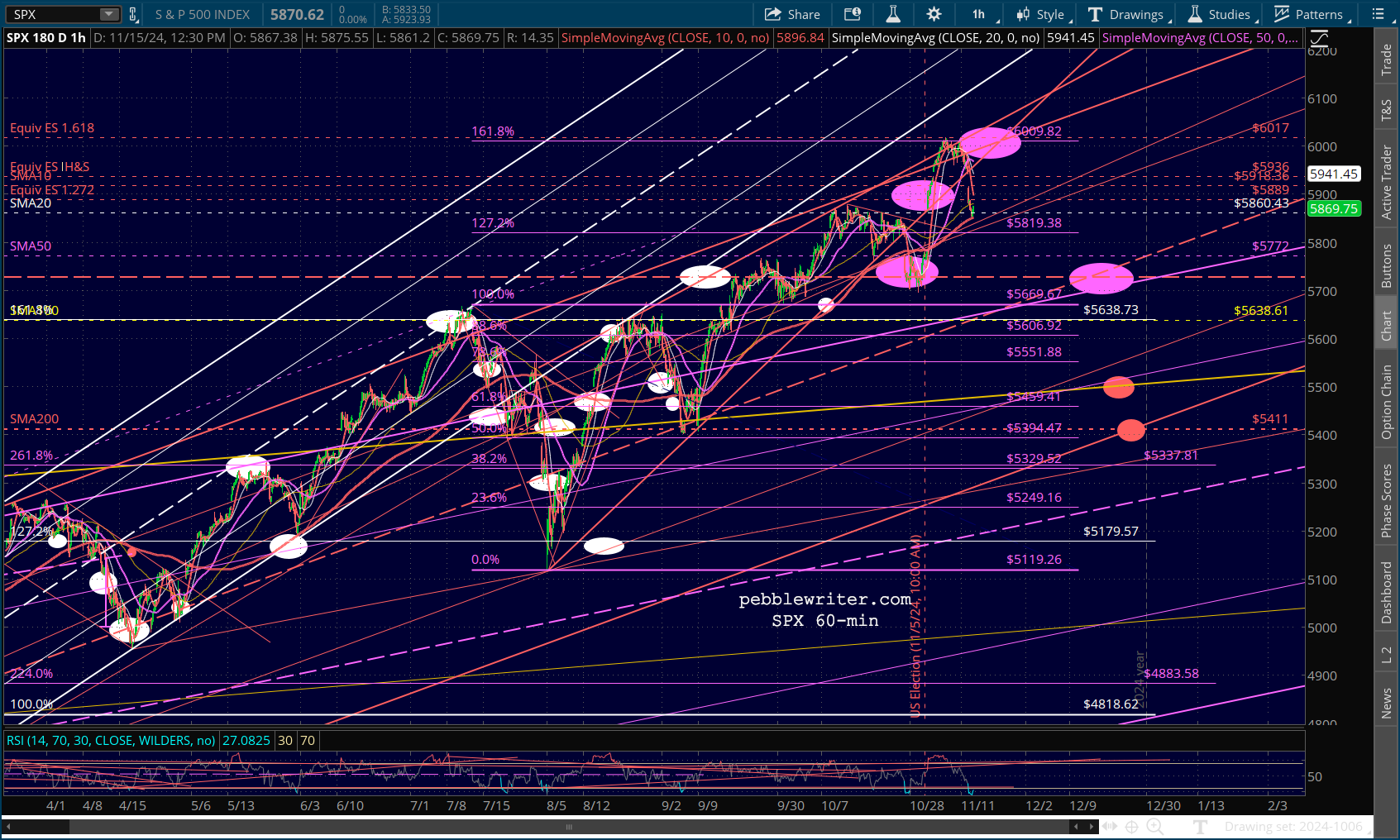The width and height of the screenshot is (1400, 840).
Task: Click the SMA200 line label
Action: click(x=35, y=419)
